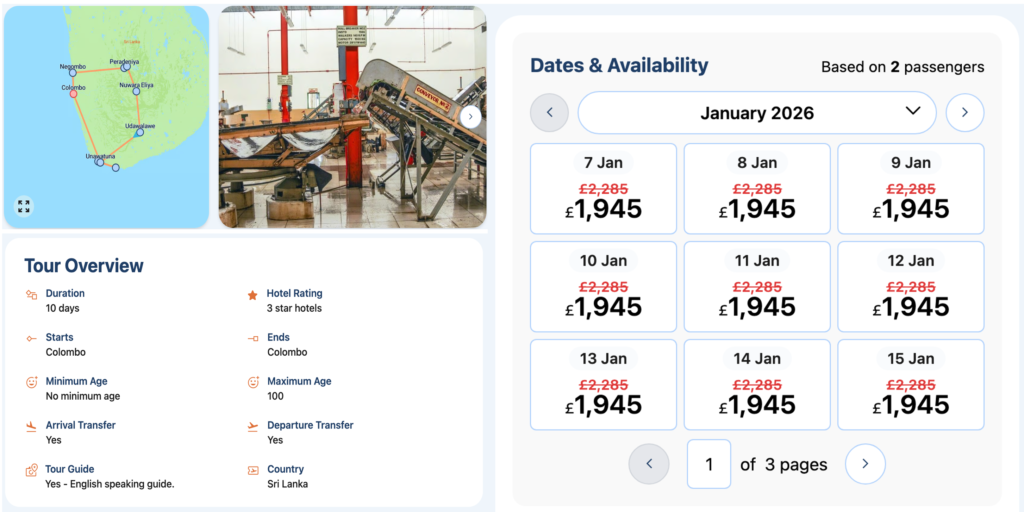
Task: Go to the next month arrow
Action: (964, 113)
